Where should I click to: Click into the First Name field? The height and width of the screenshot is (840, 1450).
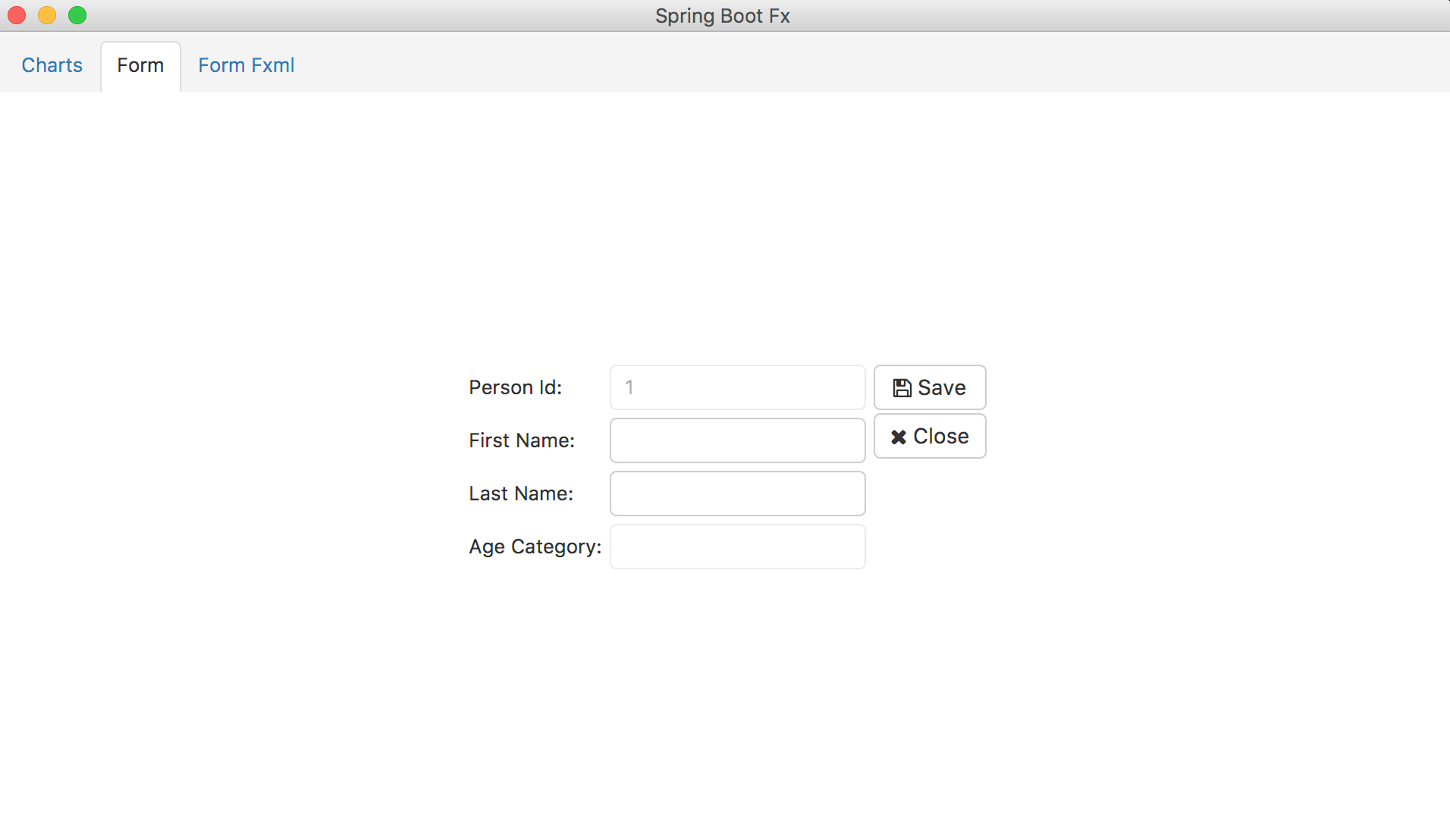point(737,440)
